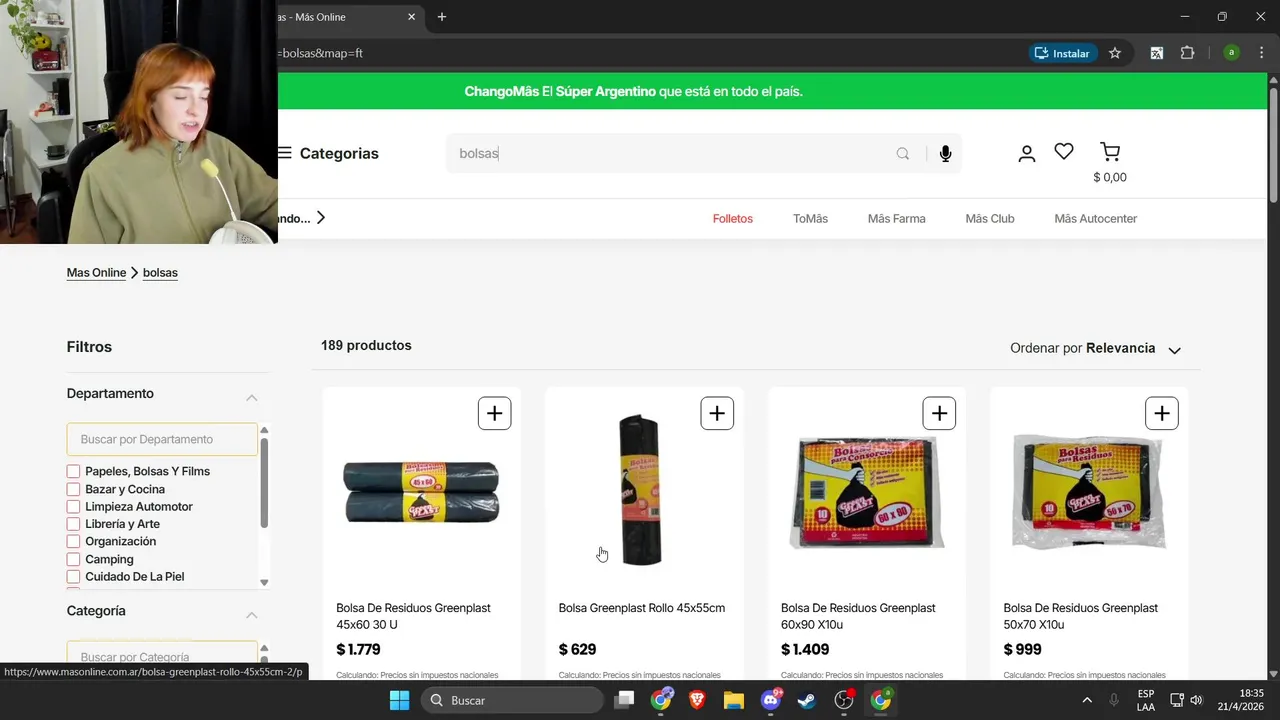Click the Instalar app button

[1063, 53]
